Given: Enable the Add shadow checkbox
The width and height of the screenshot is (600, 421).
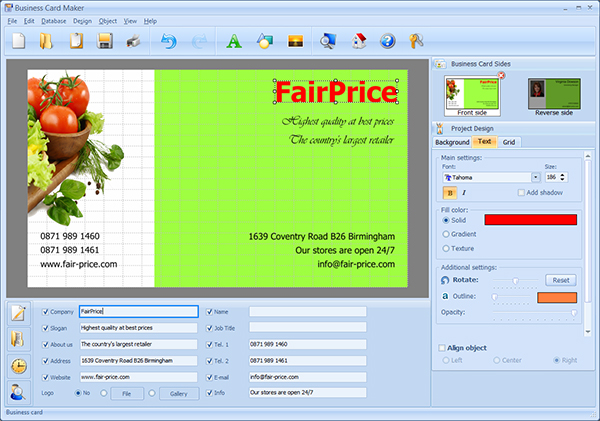Looking at the screenshot, I should point(520,192).
